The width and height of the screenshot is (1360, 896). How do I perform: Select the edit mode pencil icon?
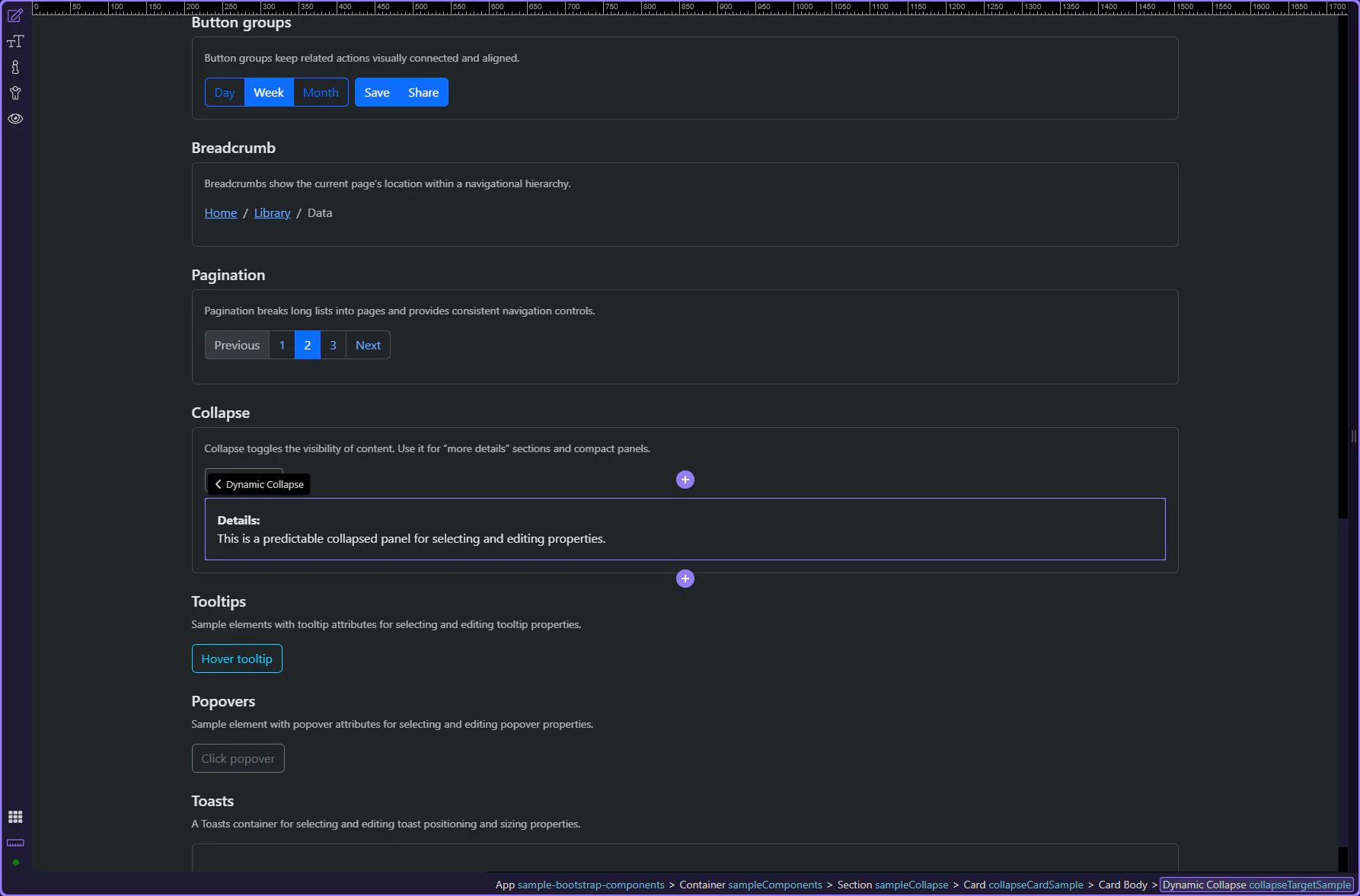pos(15,16)
